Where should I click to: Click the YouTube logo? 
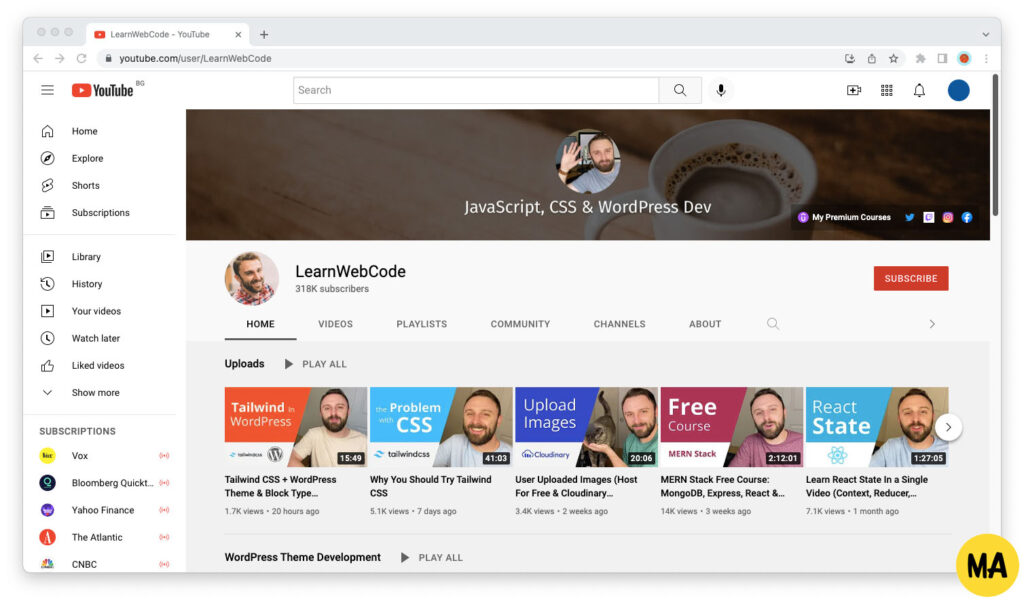click(x=103, y=90)
